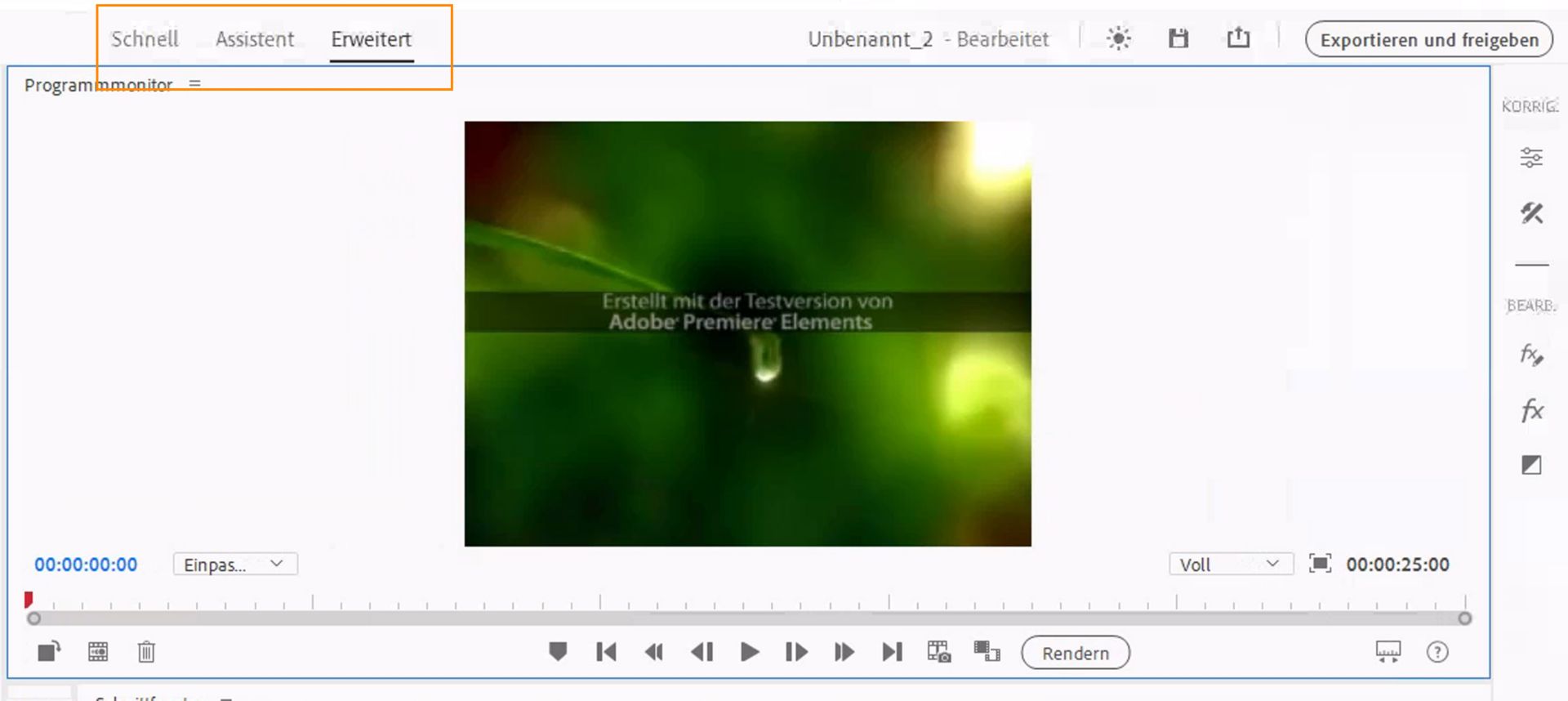Click the trash delete icon
Screen dimensions: 1568x701
[146, 652]
